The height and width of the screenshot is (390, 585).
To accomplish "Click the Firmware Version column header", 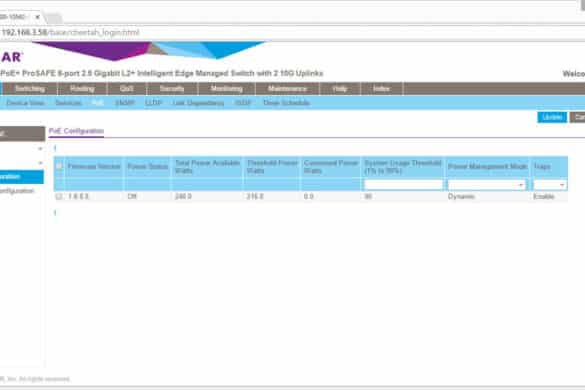I will point(94,166).
